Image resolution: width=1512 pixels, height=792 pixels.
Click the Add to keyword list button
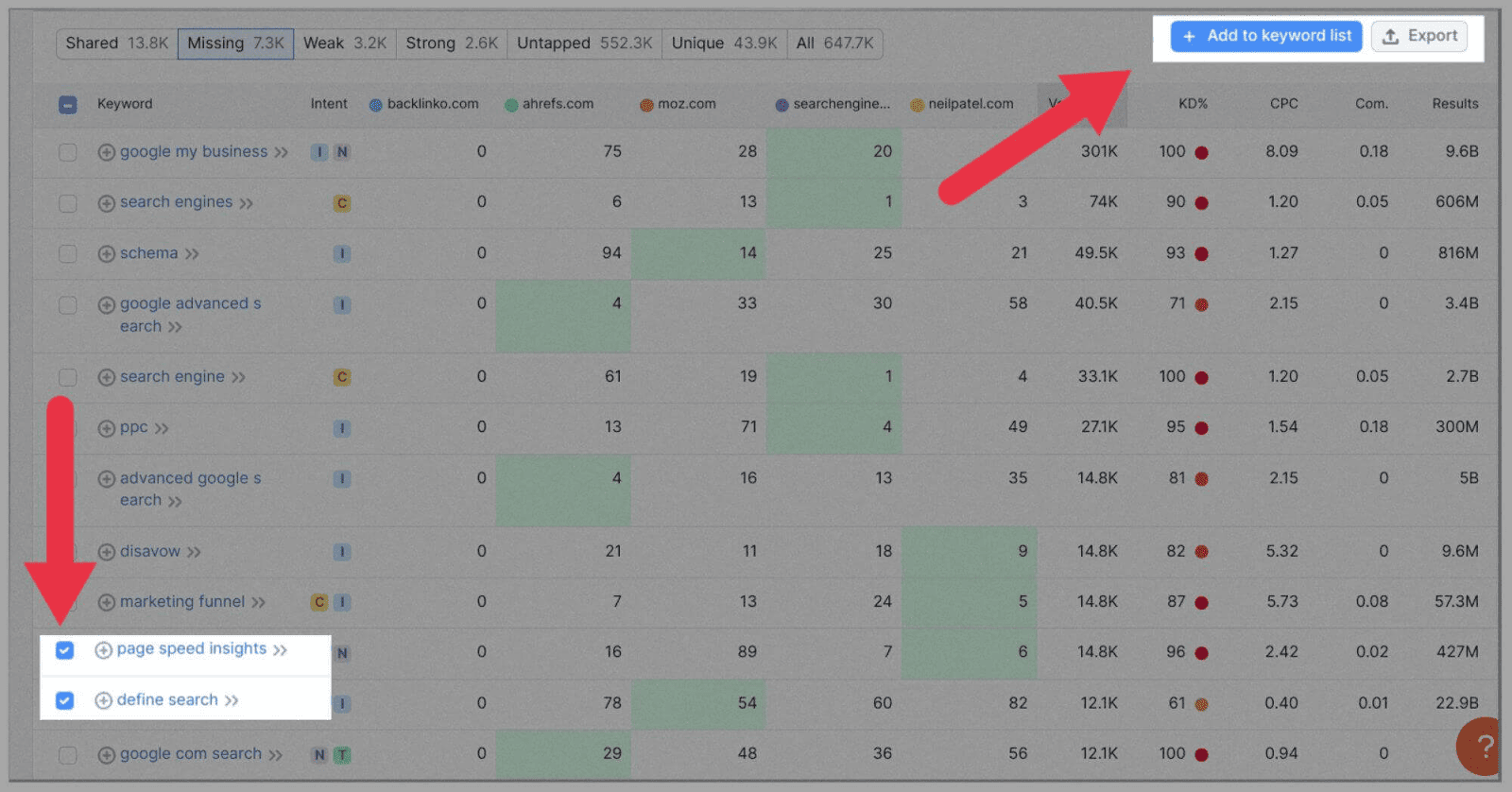pyautogui.click(x=1266, y=36)
